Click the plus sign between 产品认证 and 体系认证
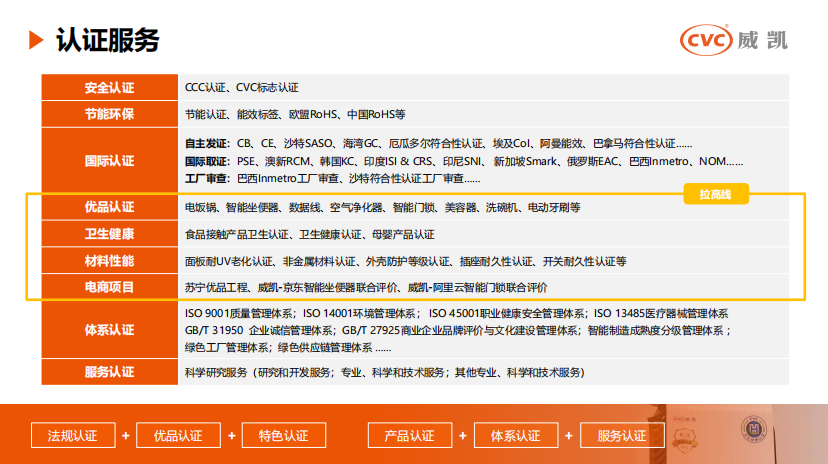 463,436
